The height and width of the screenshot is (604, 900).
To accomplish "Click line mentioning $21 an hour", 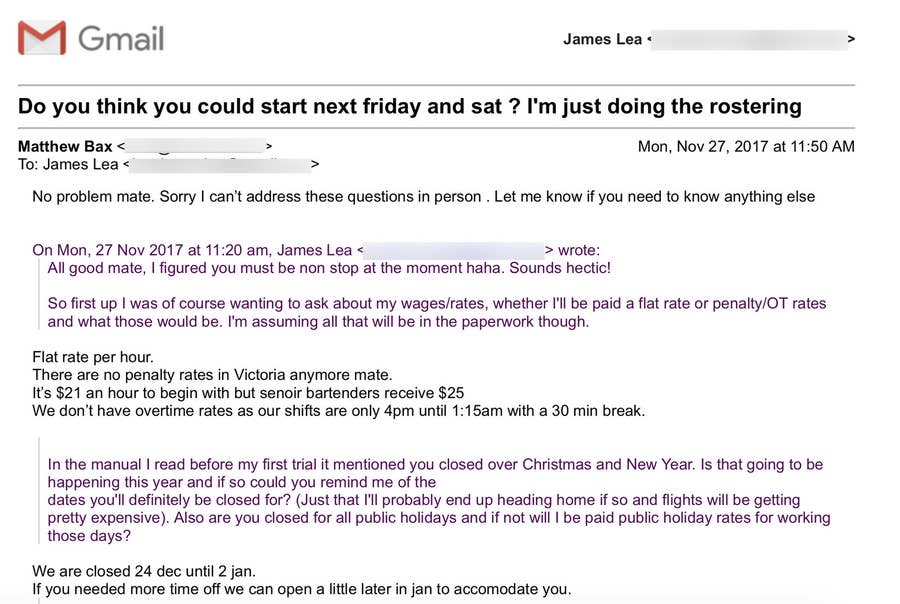I will tap(248, 393).
